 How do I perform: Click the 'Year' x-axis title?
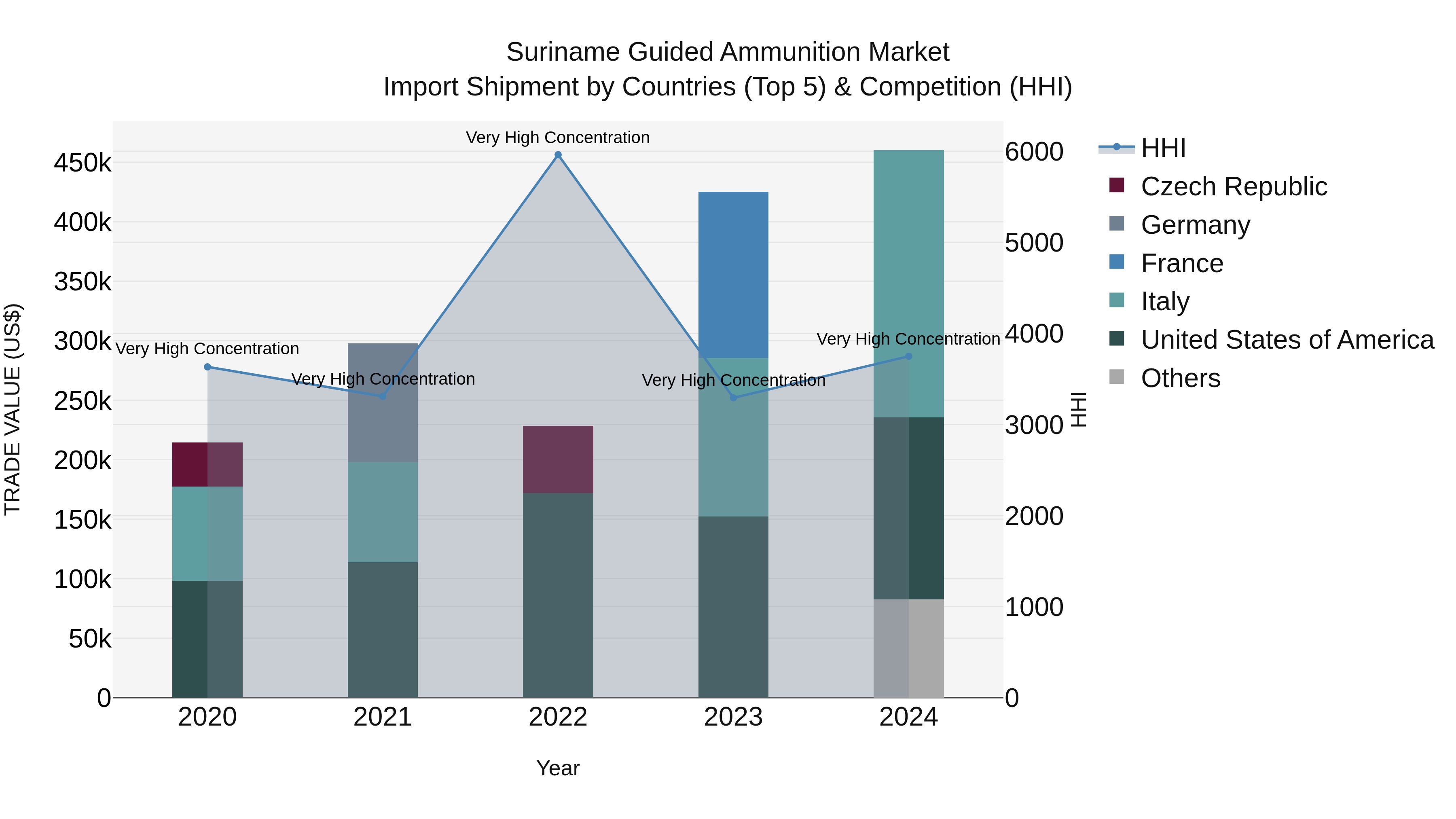pyautogui.click(x=558, y=768)
